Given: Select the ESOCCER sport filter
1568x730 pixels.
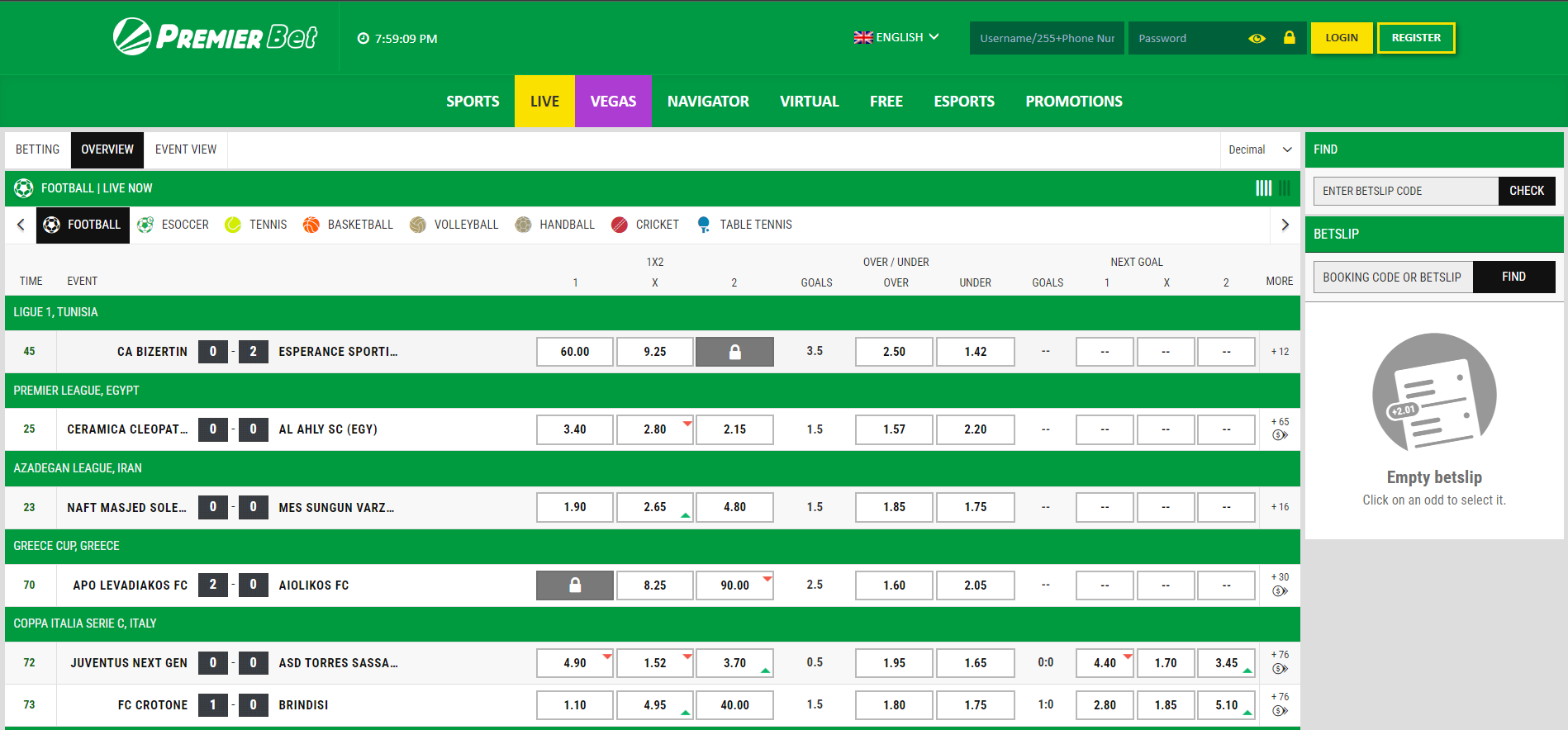Looking at the screenshot, I should 173,225.
